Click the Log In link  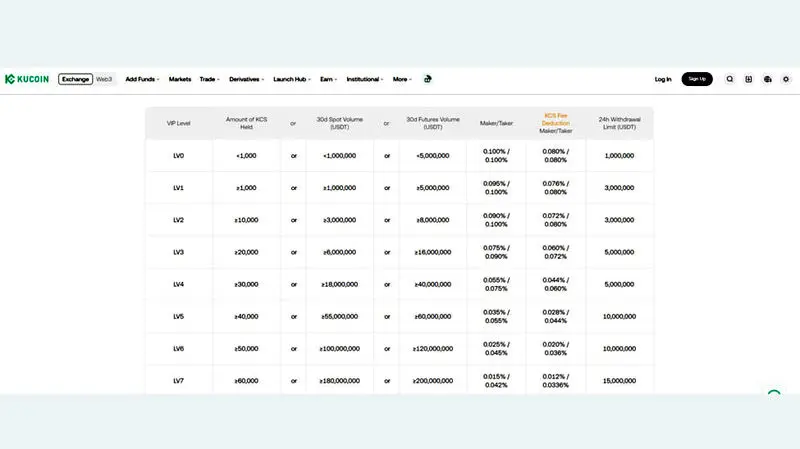coord(663,79)
